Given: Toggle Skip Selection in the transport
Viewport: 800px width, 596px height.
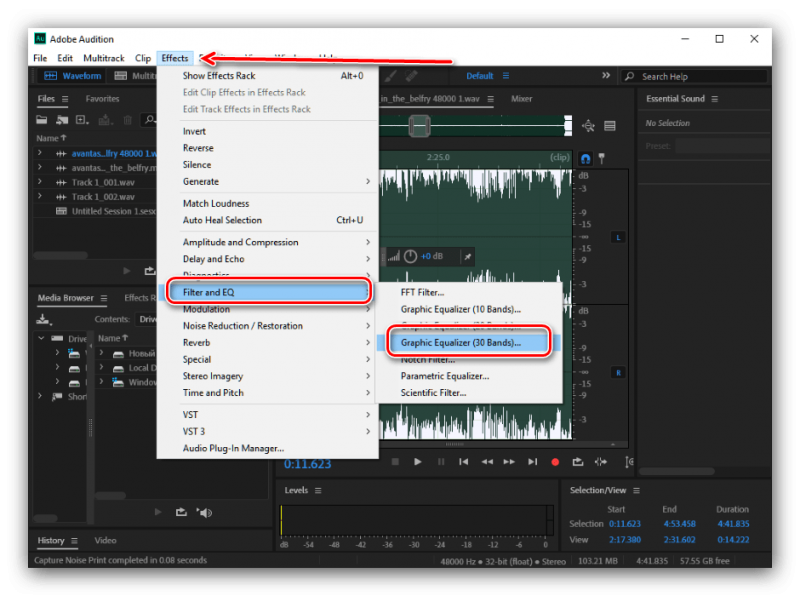Looking at the screenshot, I should coord(601,462).
